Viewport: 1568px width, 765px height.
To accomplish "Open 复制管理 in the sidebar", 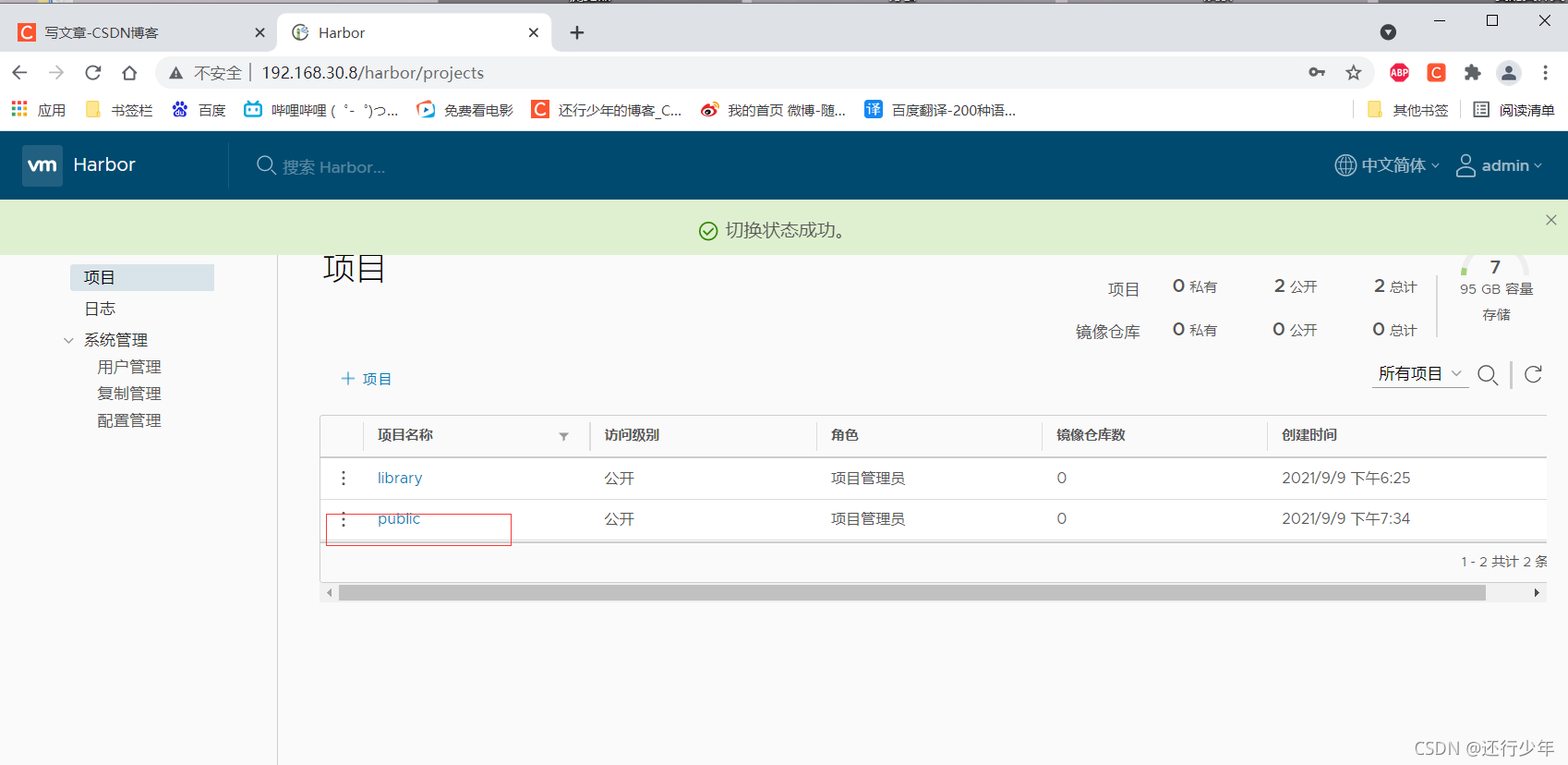I will (129, 394).
